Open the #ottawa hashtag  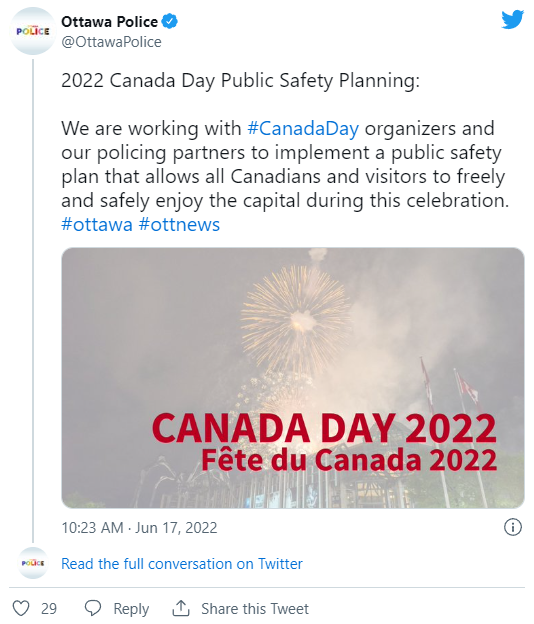pyautogui.click(x=97, y=224)
